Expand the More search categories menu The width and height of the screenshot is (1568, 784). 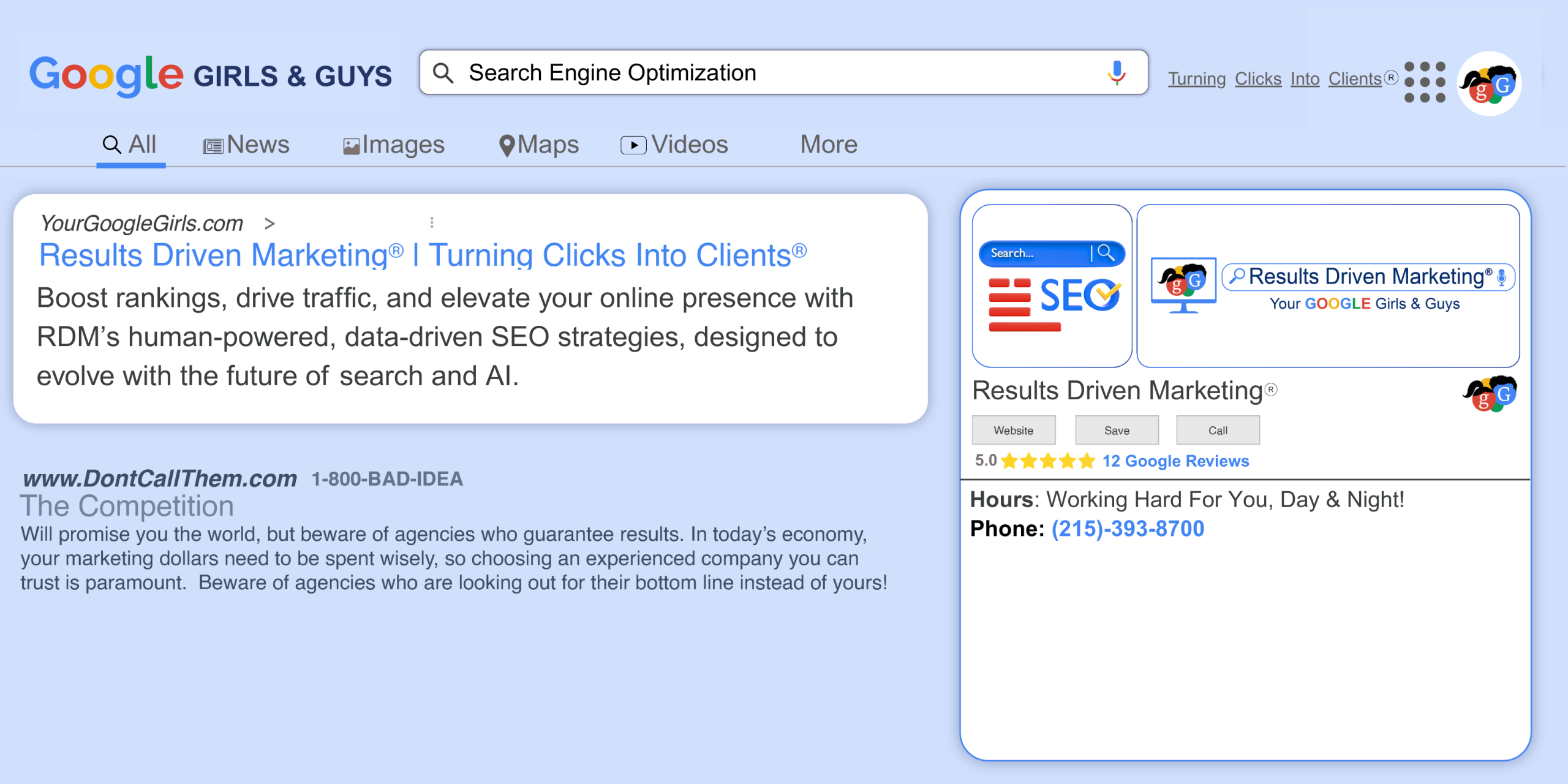point(828,145)
